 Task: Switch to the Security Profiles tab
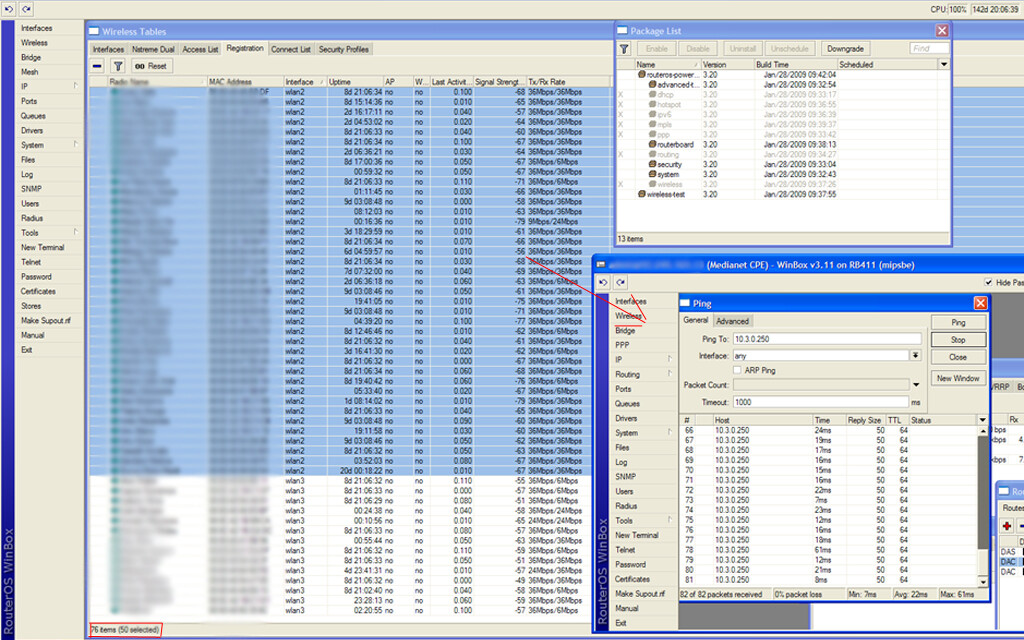tap(344, 50)
